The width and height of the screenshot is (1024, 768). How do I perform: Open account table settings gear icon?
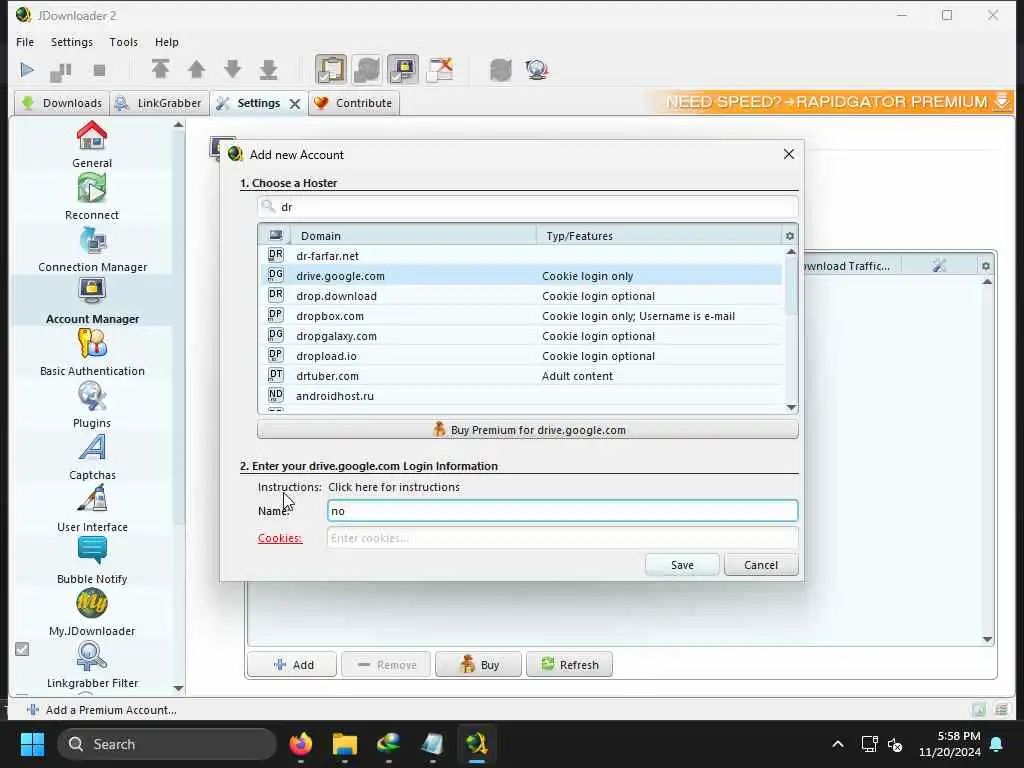[x=985, y=266]
